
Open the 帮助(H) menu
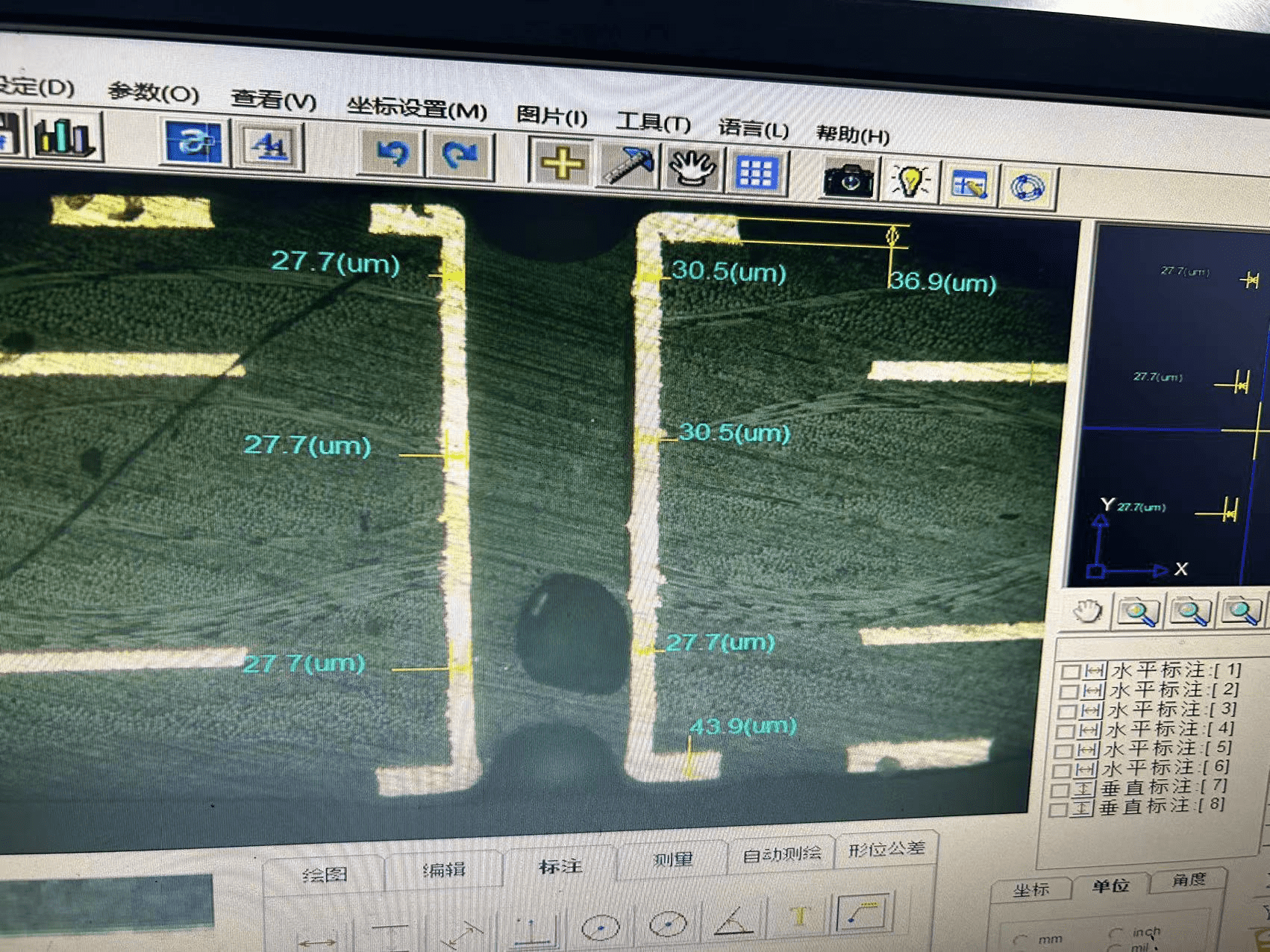(x=852, y=134)
